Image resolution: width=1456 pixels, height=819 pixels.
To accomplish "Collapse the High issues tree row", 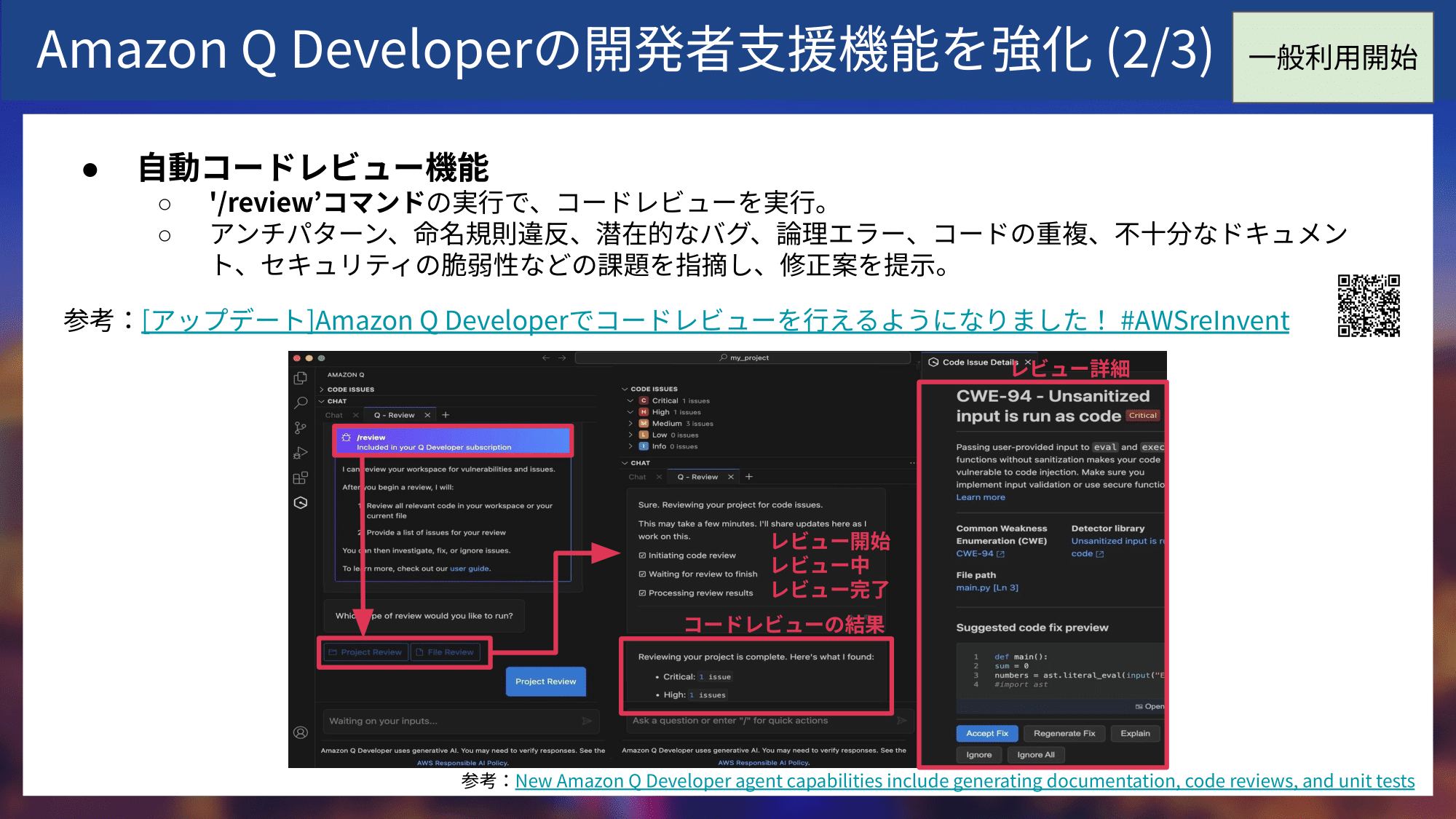I will pos(630,412).
